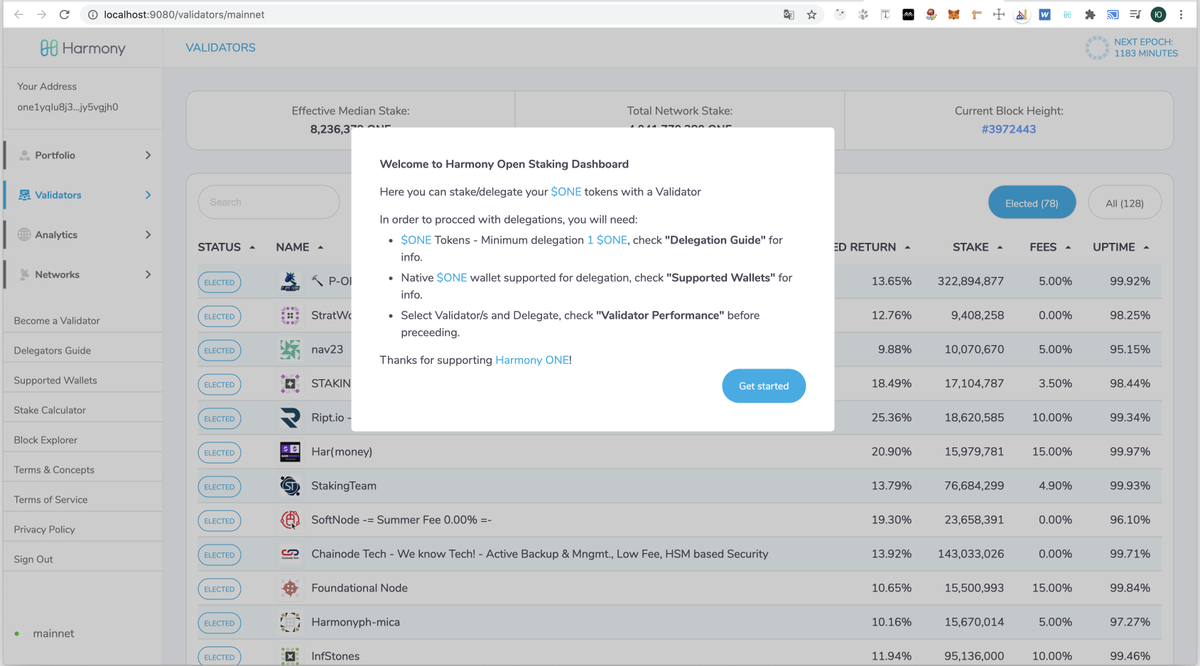The width and height of the screenshot is (1200, 666).
Task: Click Sign Out in sidebar
Action: pyautogui.click(x=34, y=560)
